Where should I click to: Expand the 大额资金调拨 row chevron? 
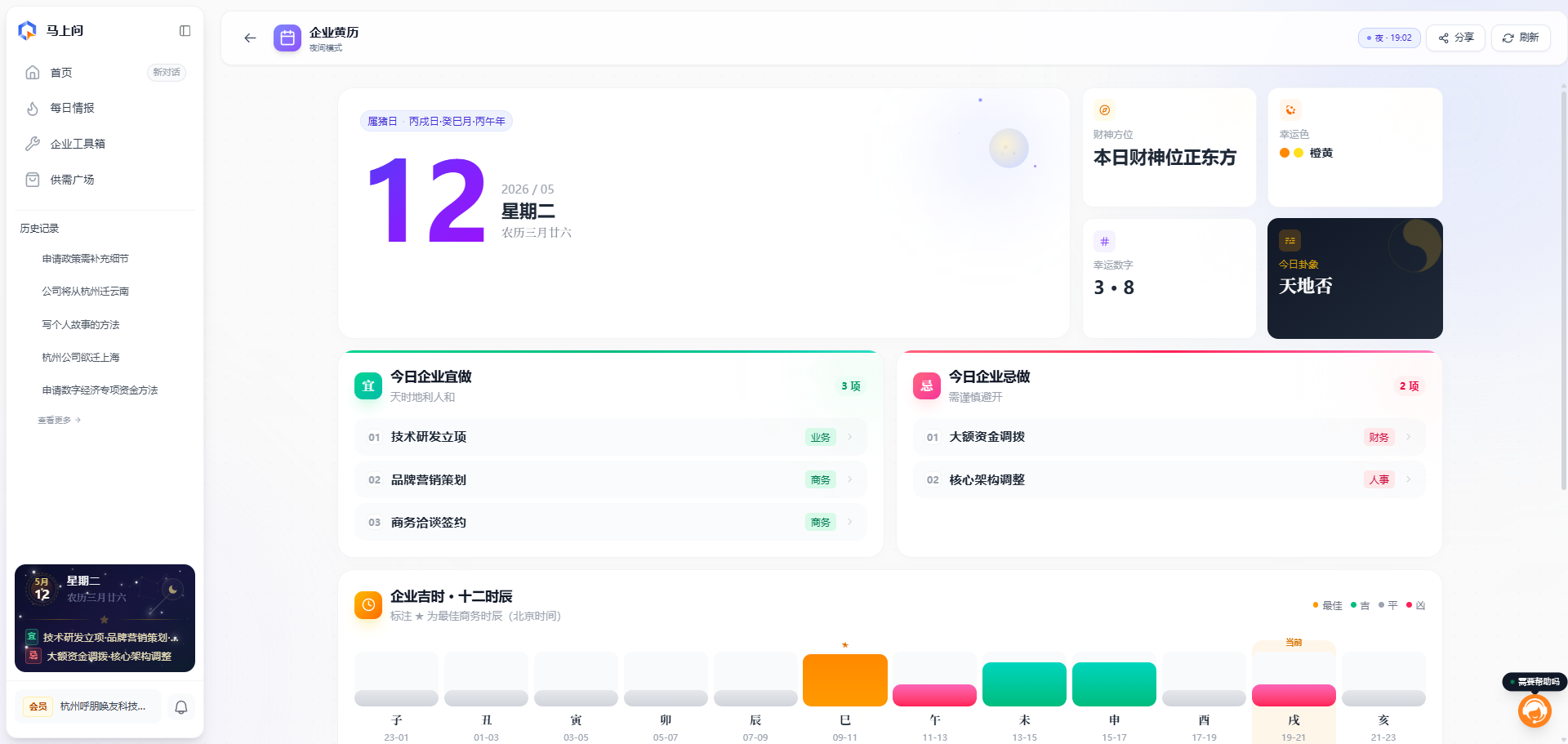tap(1409, 437)
